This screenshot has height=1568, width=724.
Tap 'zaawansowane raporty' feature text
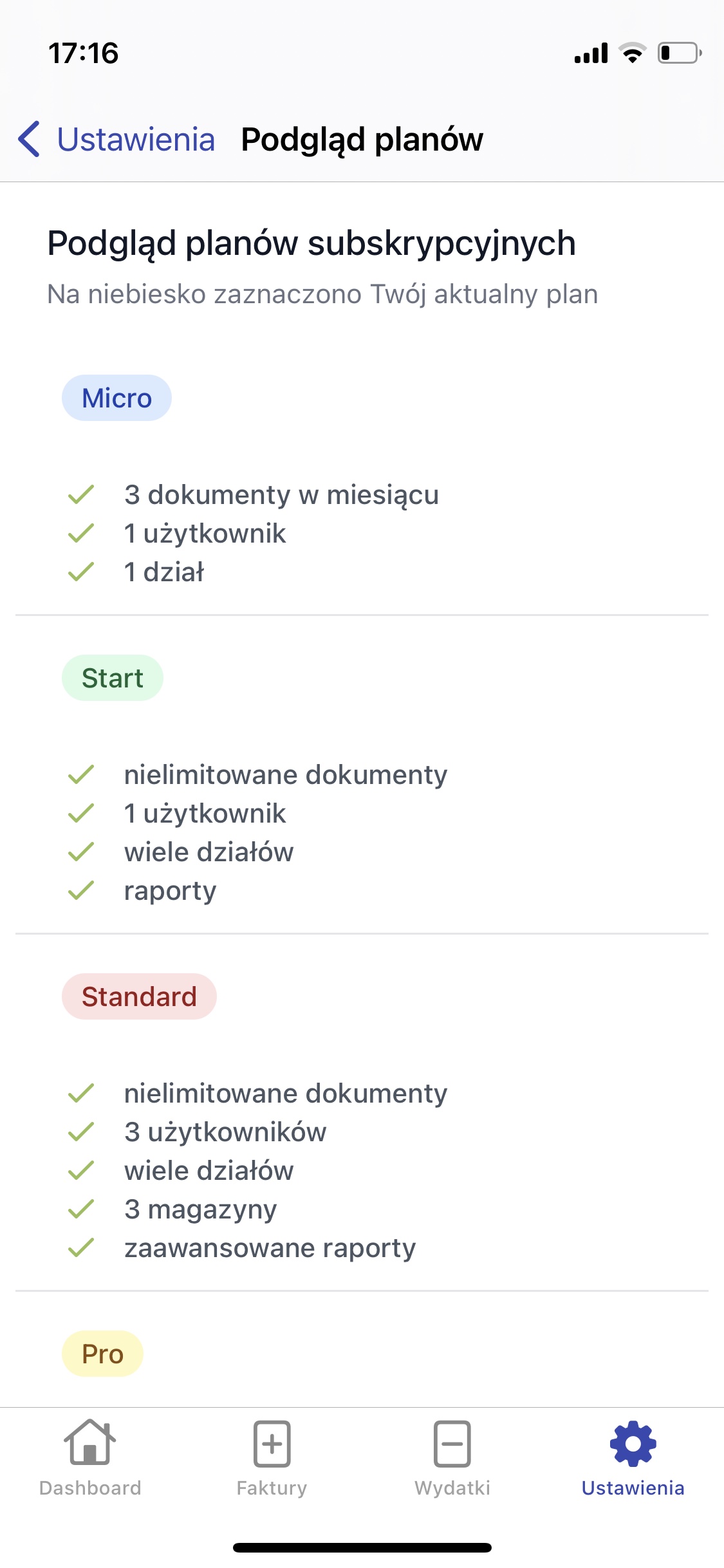270,1247
